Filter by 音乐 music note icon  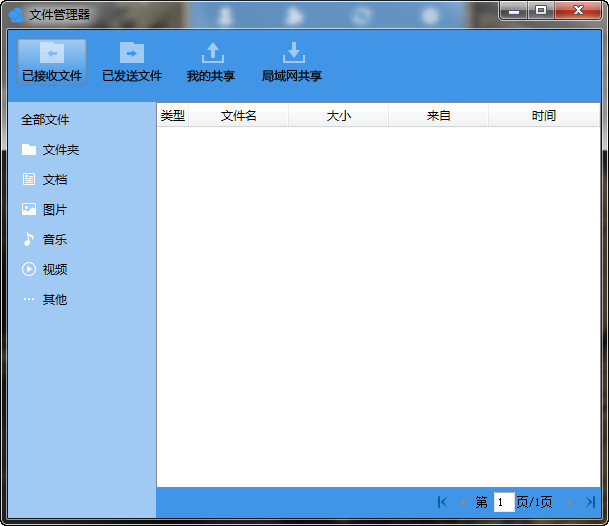(x=29, y=240)
